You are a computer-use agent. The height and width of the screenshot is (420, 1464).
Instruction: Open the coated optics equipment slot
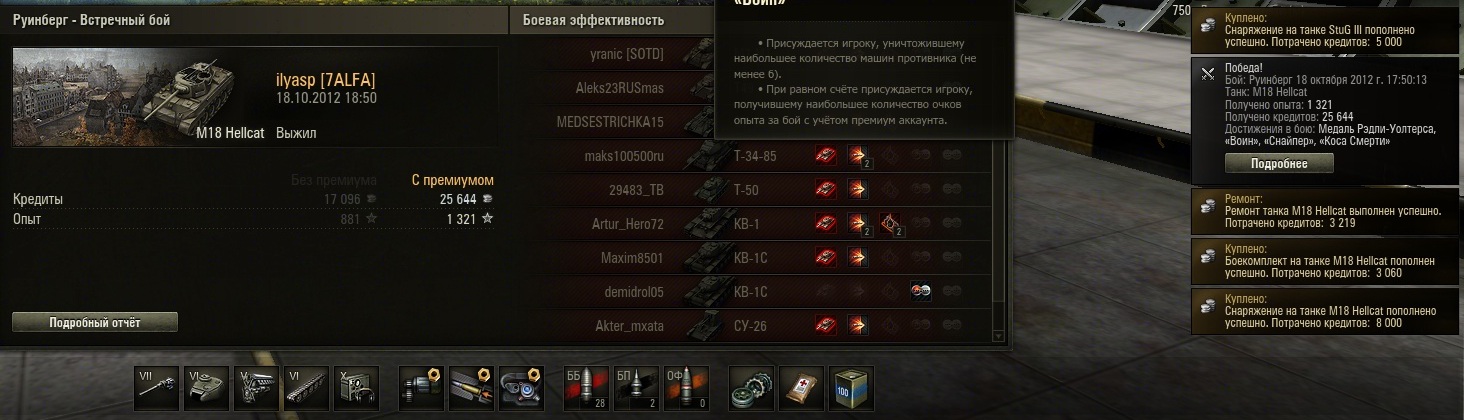click(x=520, y=385)
